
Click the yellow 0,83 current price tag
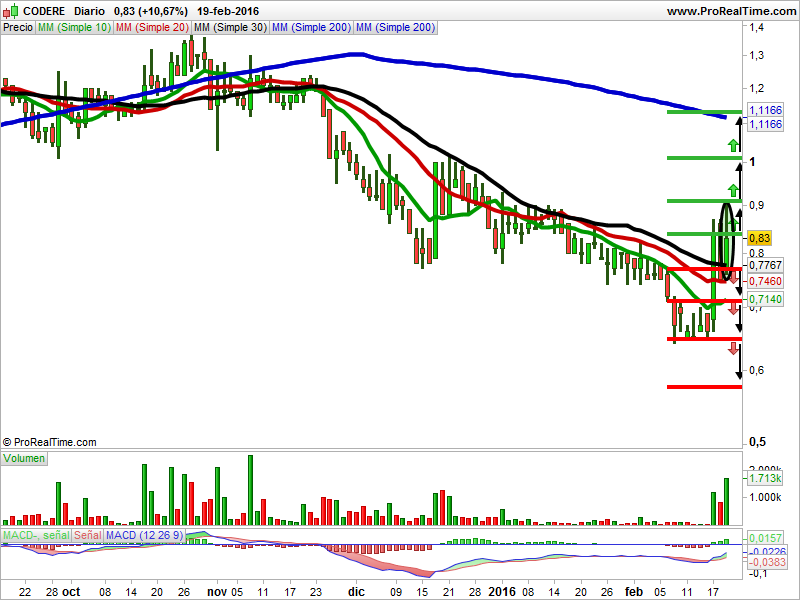759,238
